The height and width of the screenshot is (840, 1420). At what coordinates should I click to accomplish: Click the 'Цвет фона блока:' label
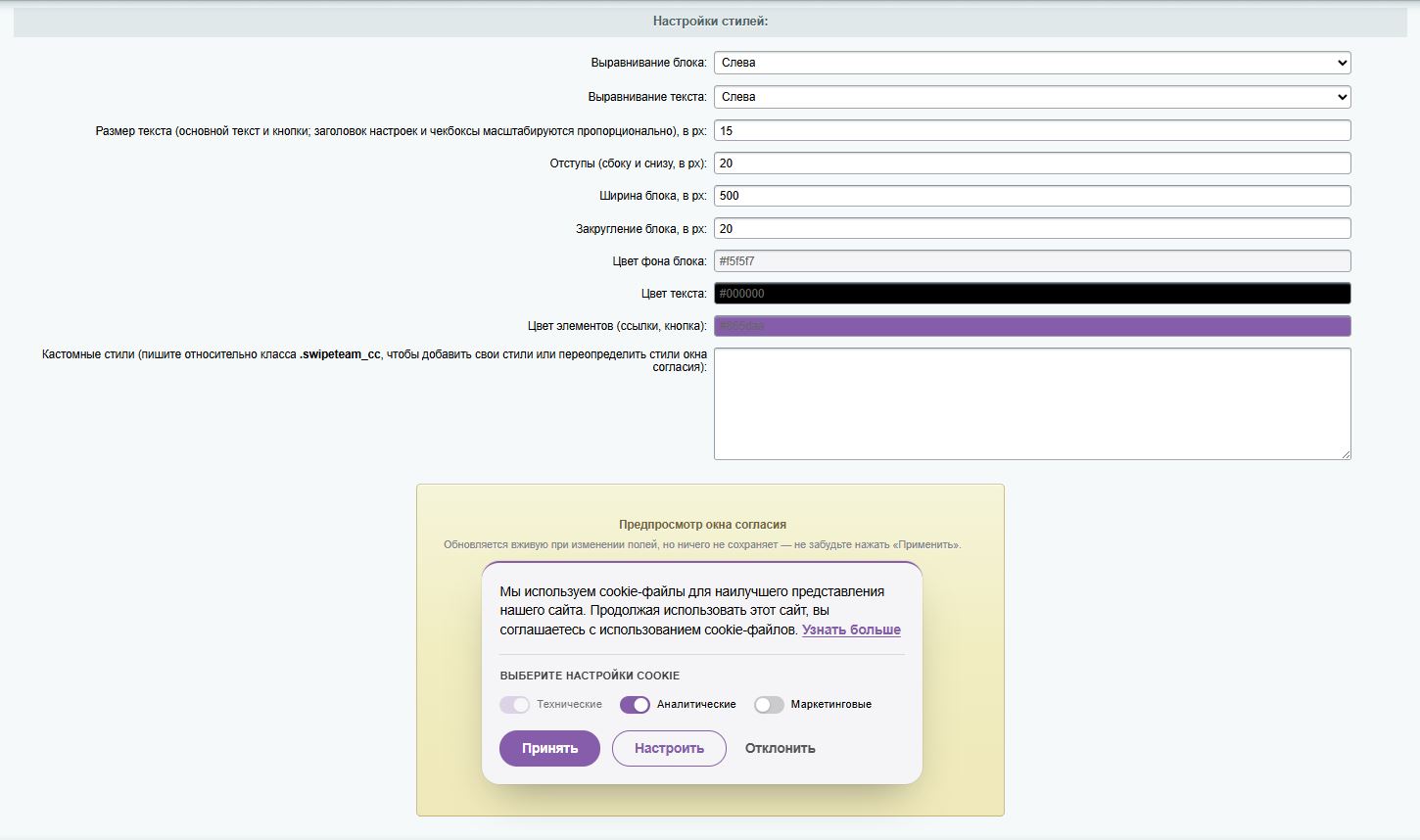(x=659, y=261)
